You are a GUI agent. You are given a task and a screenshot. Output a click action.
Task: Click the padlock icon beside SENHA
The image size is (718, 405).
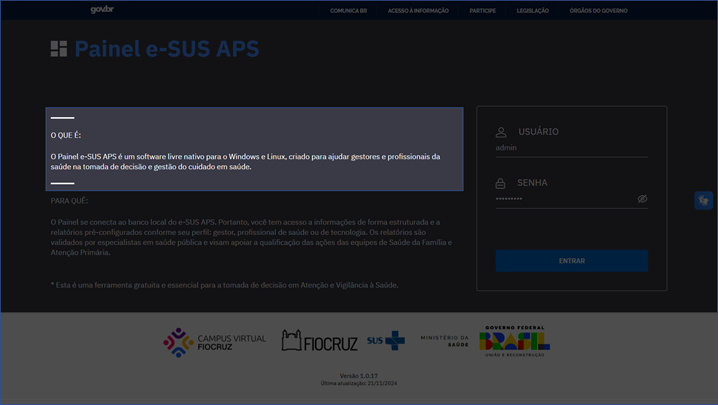(500, 183)
